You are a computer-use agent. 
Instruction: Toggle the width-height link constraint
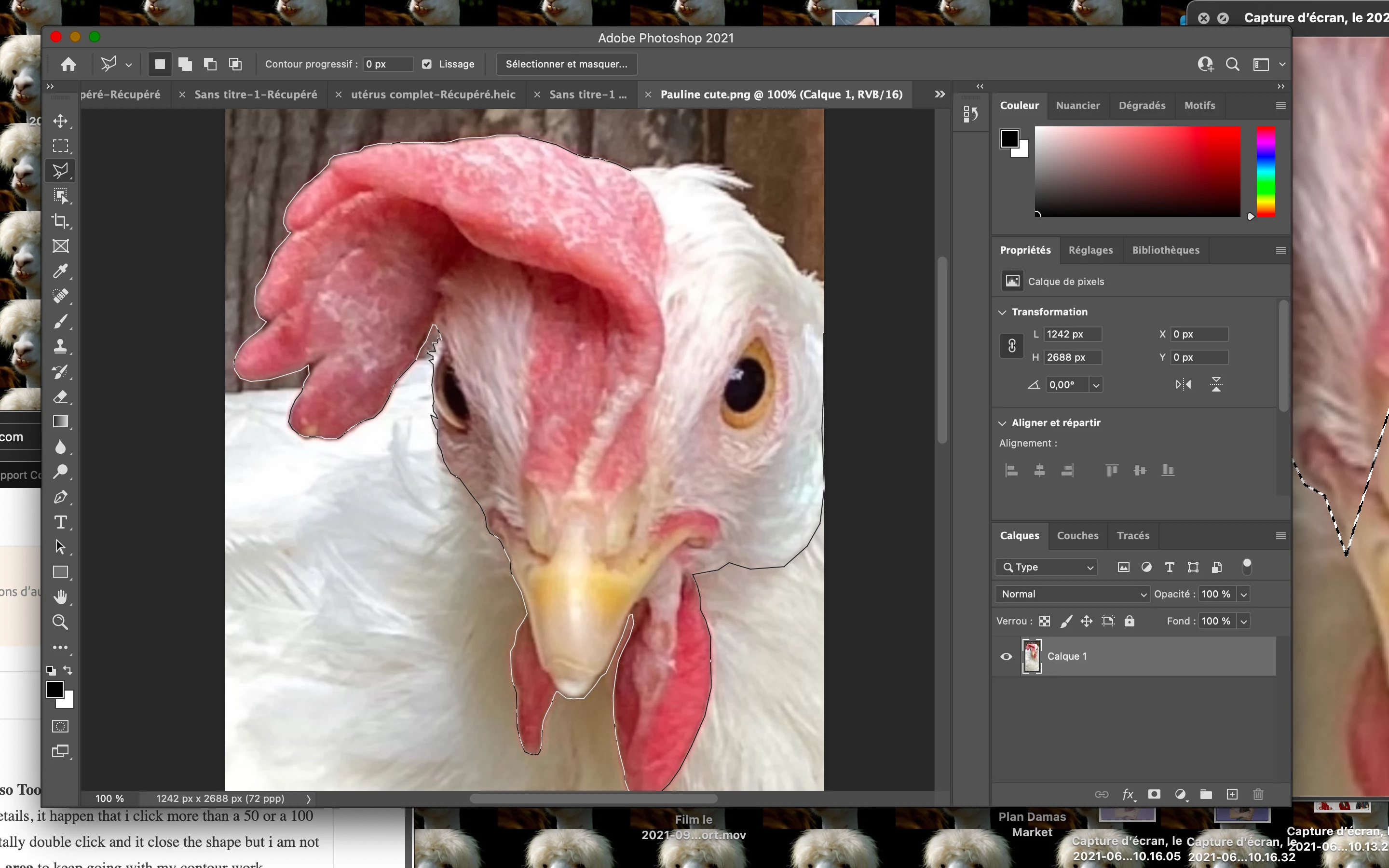(1012, 346)
